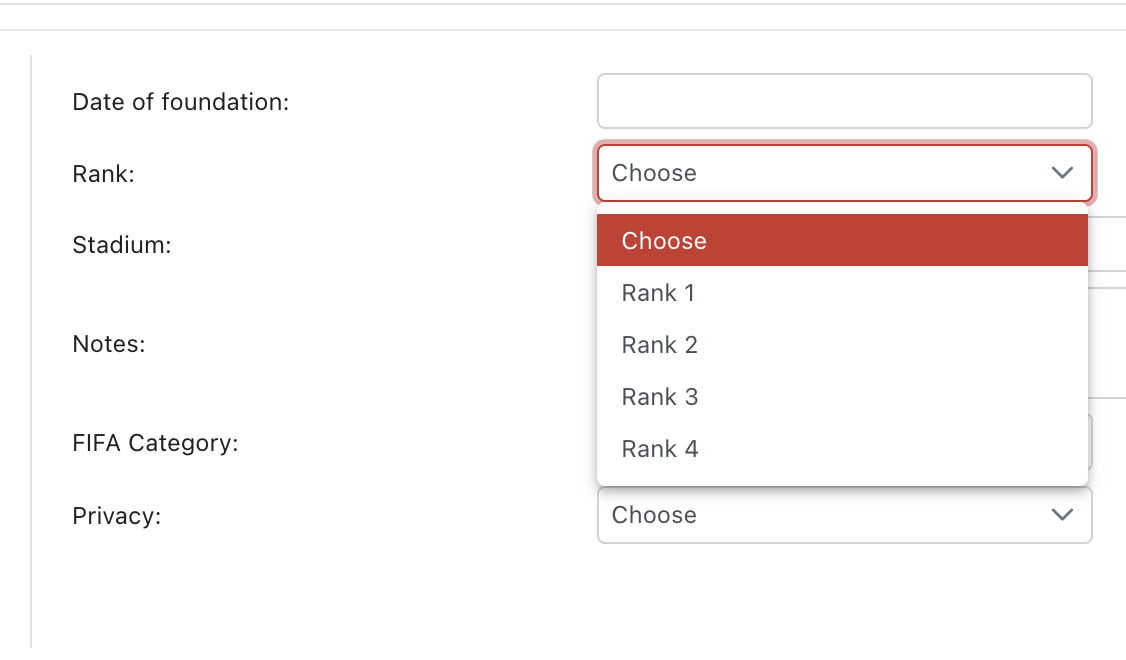Open the Privacy dropdown

[x=820, y=515]
